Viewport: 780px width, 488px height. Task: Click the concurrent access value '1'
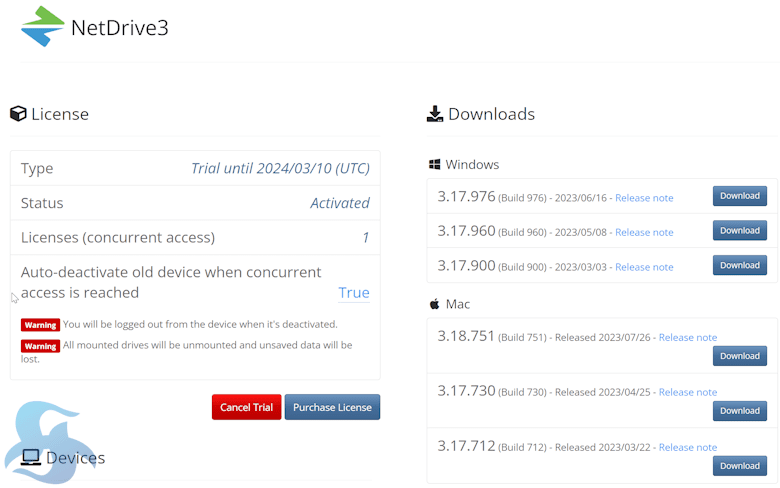click(x=366, y=238)
